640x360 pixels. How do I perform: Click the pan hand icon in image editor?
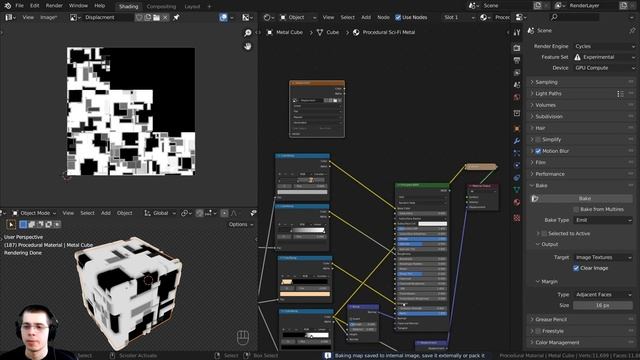pyautogui.click(x=248, y=46)
